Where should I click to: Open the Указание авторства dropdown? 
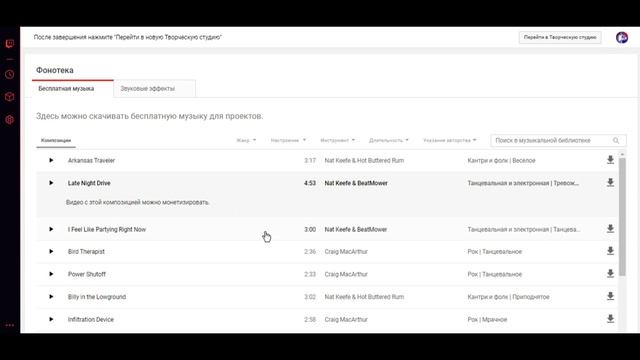pyautogui.click(x=450, y=140)
